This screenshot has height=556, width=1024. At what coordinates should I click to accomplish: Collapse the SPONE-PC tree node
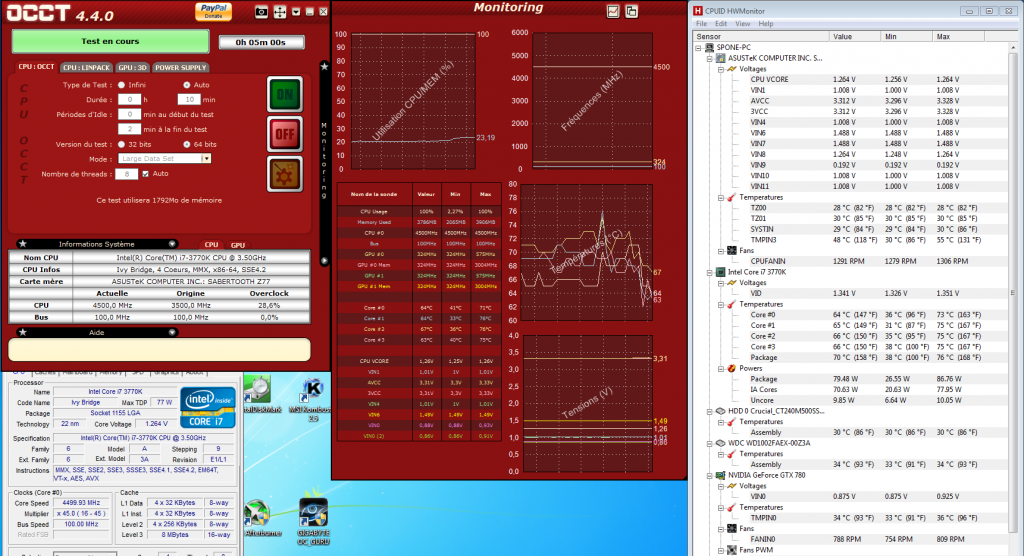(x=698, y=48)
